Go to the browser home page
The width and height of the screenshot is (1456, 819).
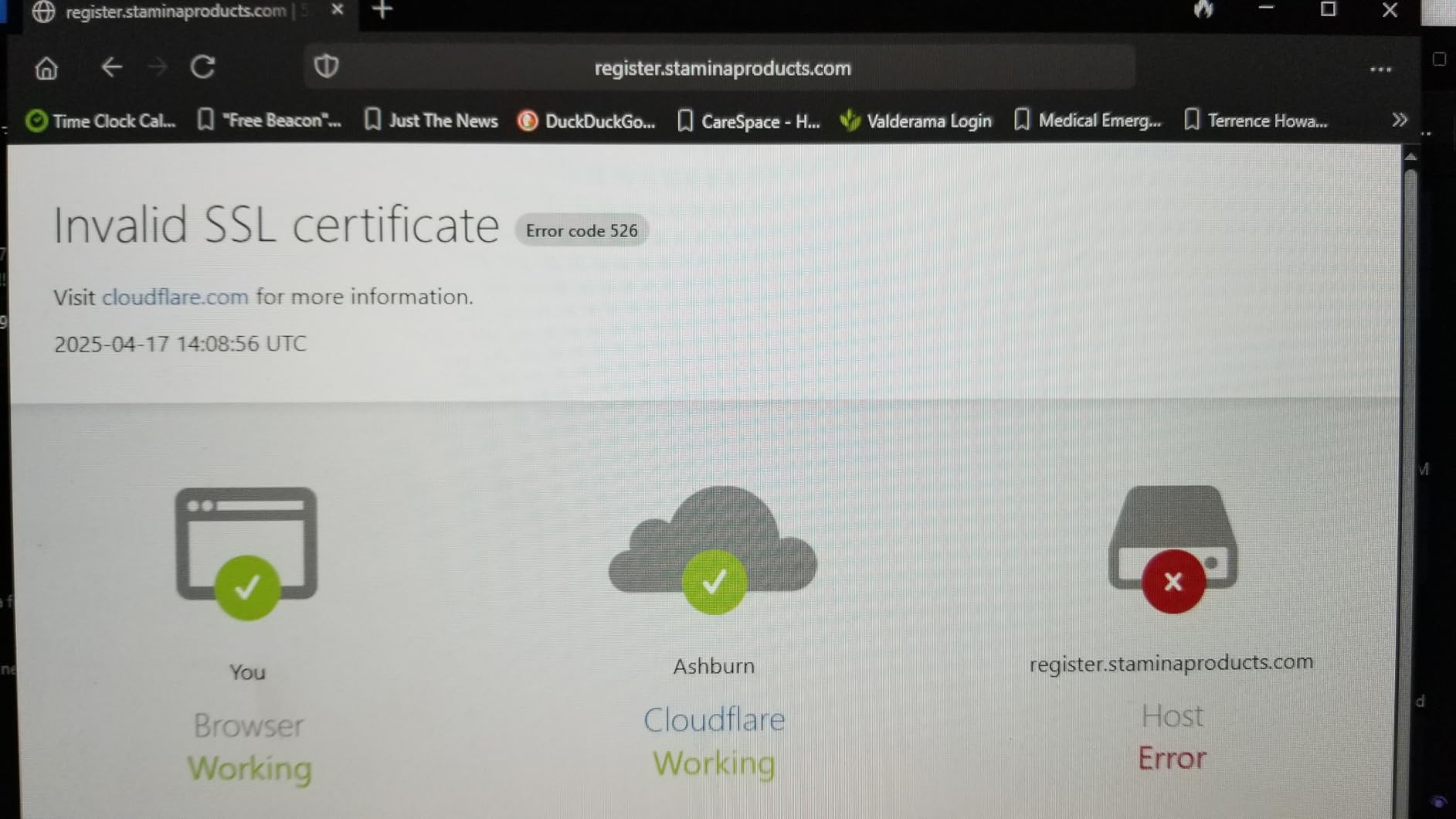click(x=46, y=68)
